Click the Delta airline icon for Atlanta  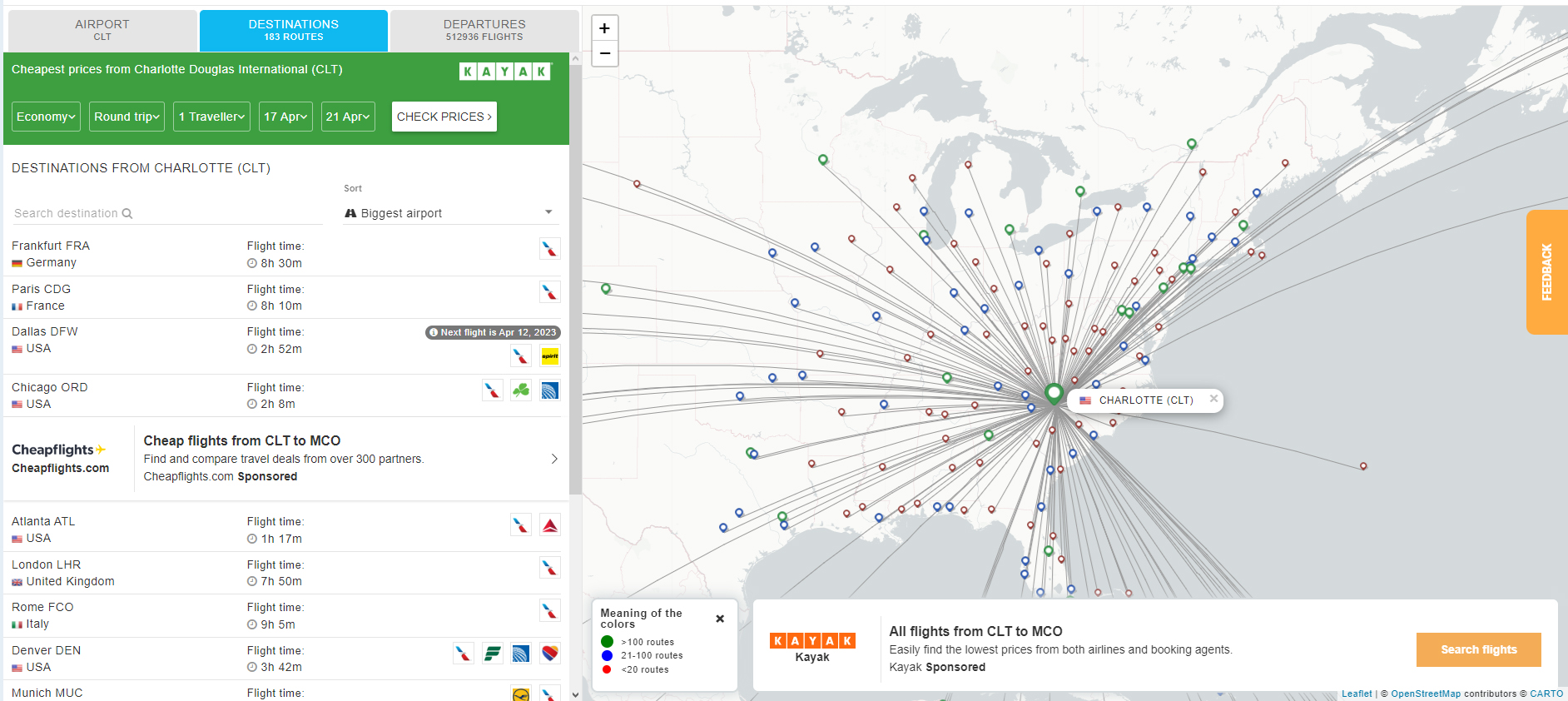550,525
